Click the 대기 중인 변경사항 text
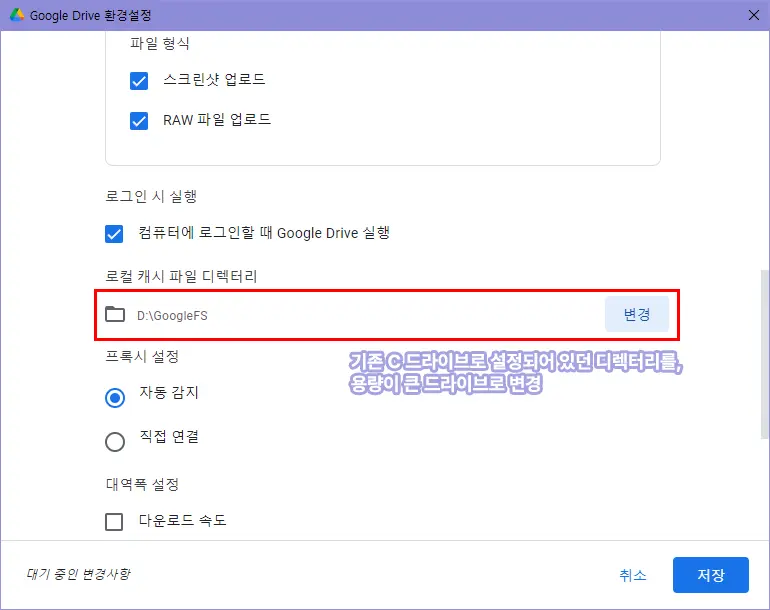770x610 pixels. point(79,574)
